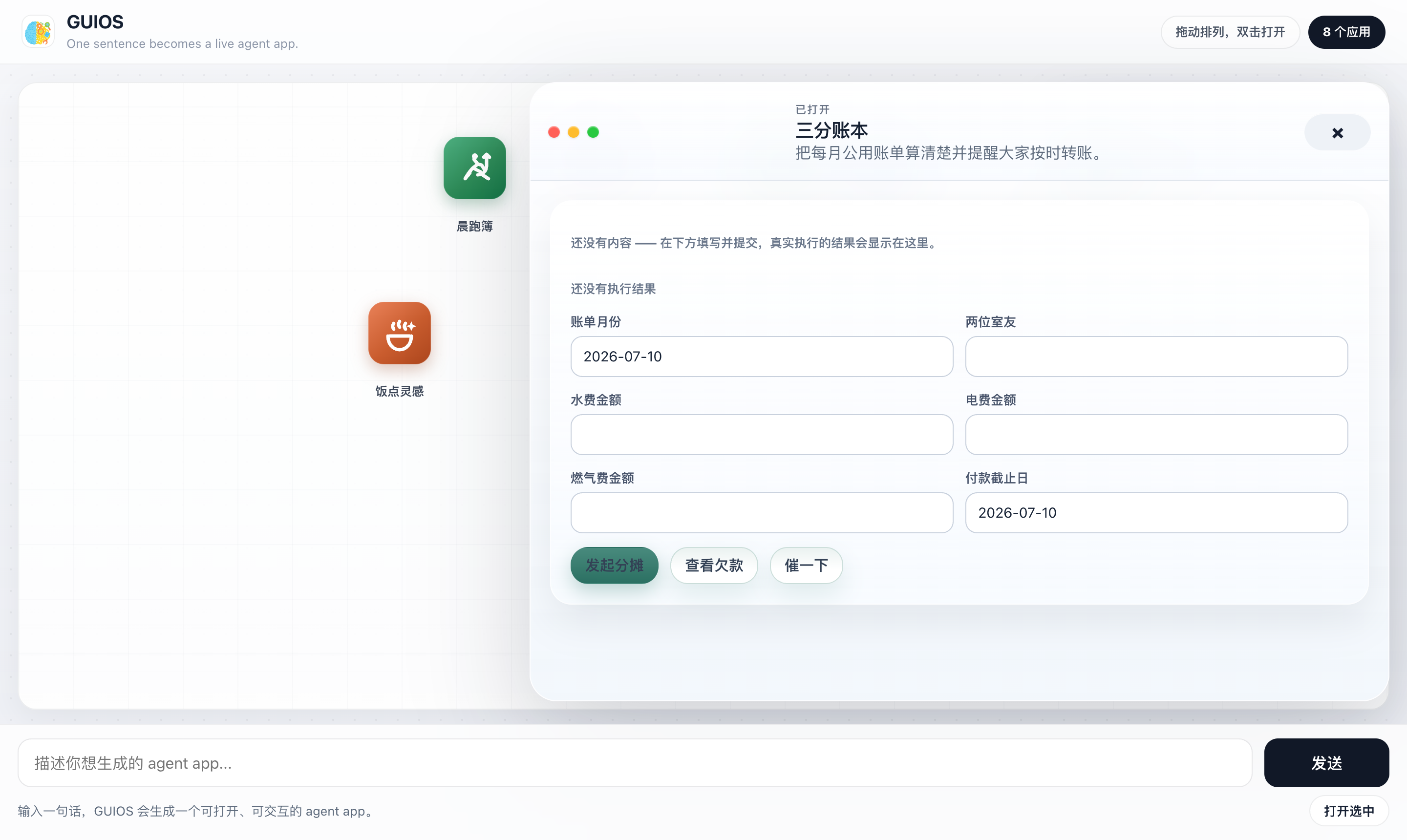This screenshot has width=1407, height=840.
Task: Open the 饭点灵感 meal app icon
Action: tap(399, 333)
